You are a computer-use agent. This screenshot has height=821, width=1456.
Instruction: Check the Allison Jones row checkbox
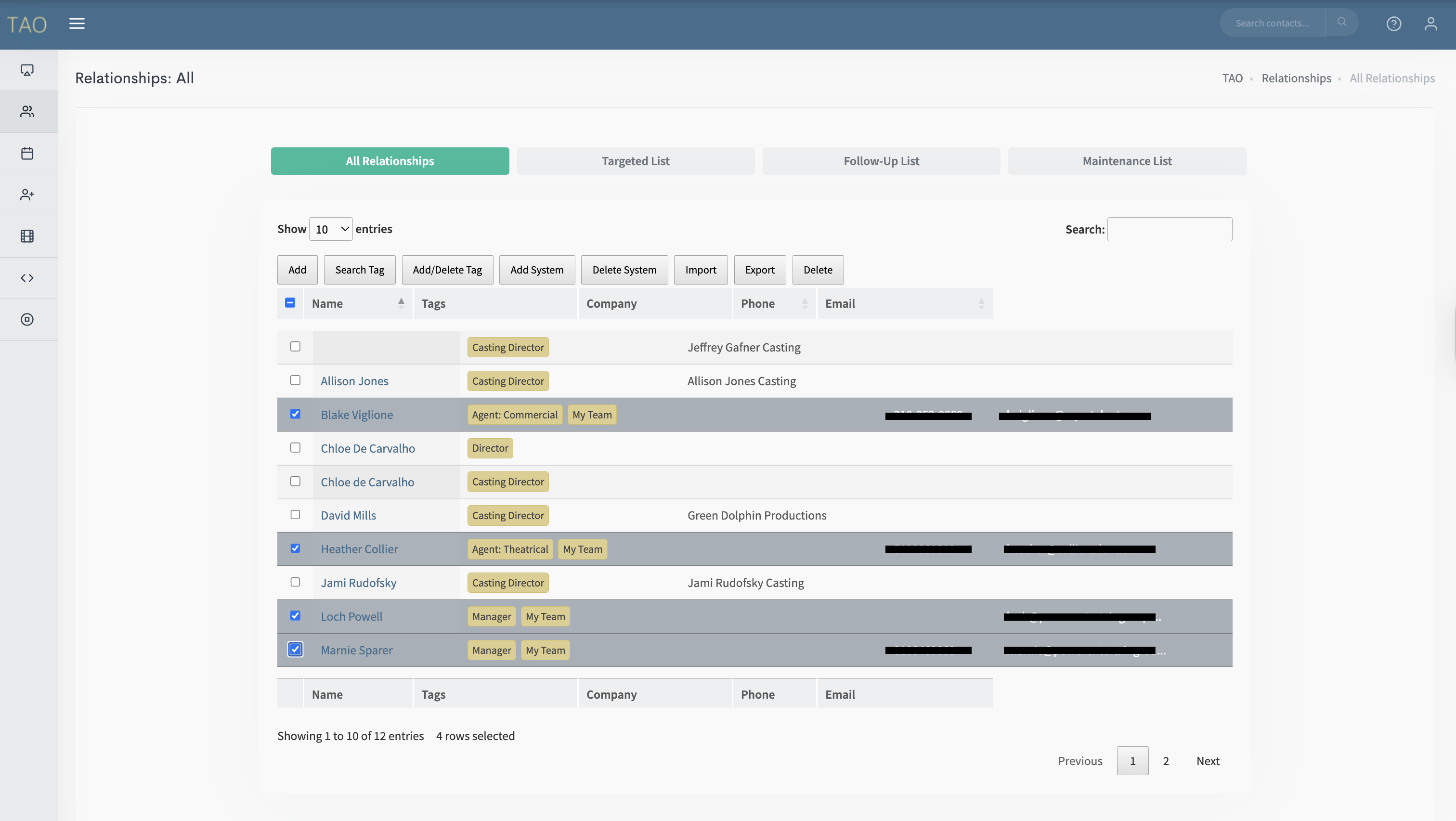(x=295, y=380)
